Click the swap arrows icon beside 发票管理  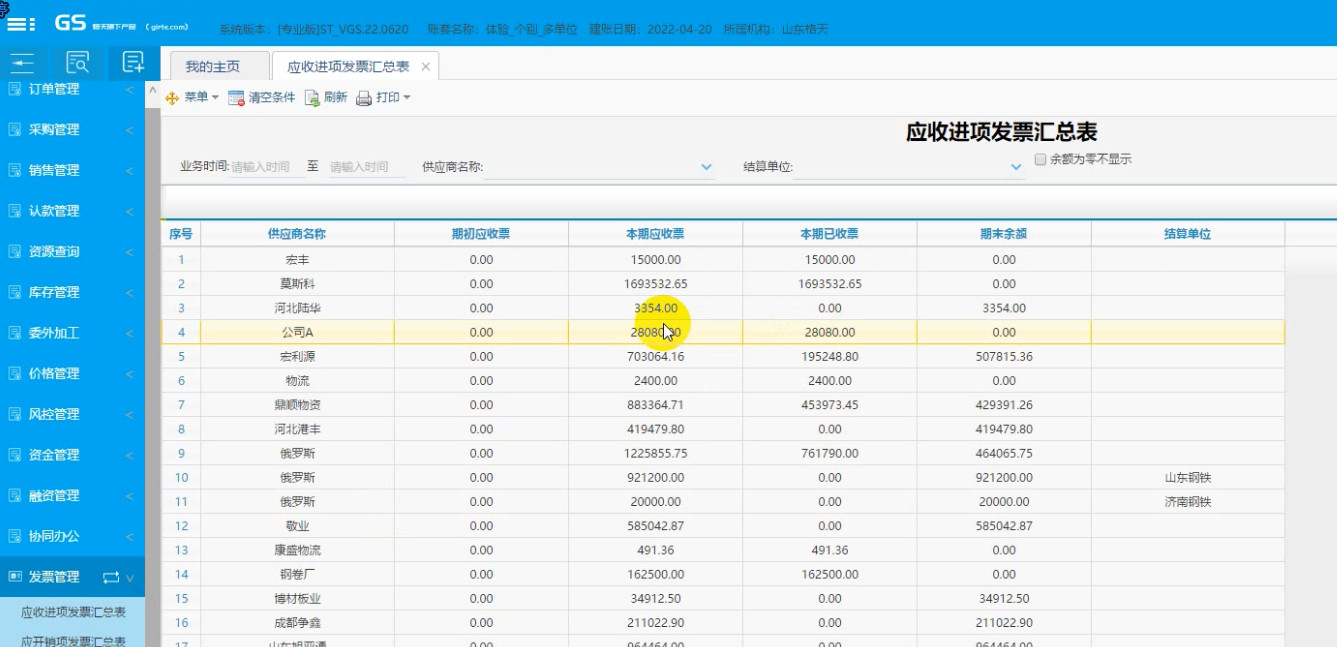coord(110,577)
